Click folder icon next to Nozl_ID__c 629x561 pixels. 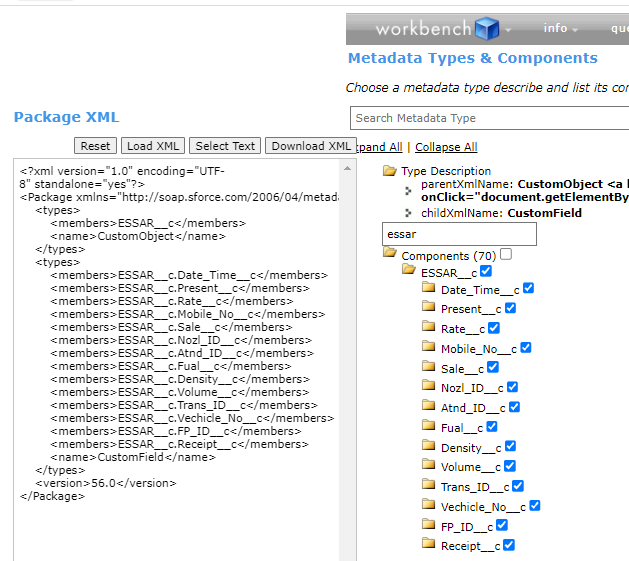click(428, 386)
